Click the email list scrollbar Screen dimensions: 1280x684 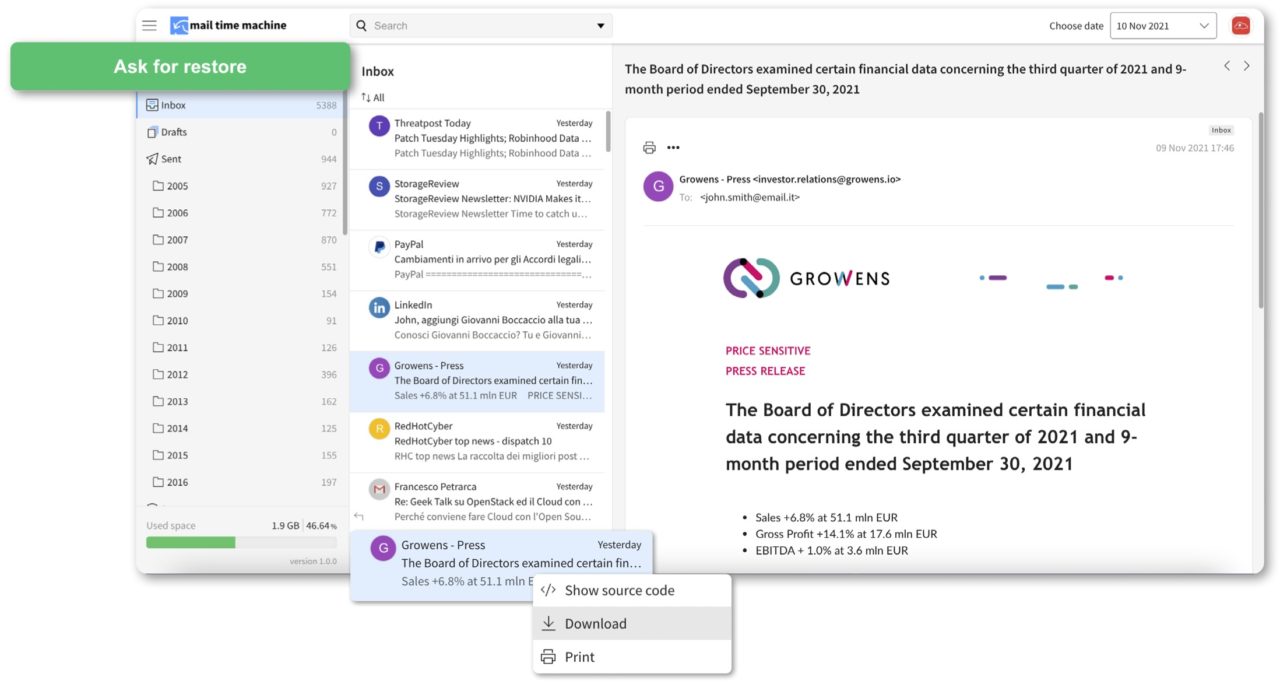pos(608,131)
